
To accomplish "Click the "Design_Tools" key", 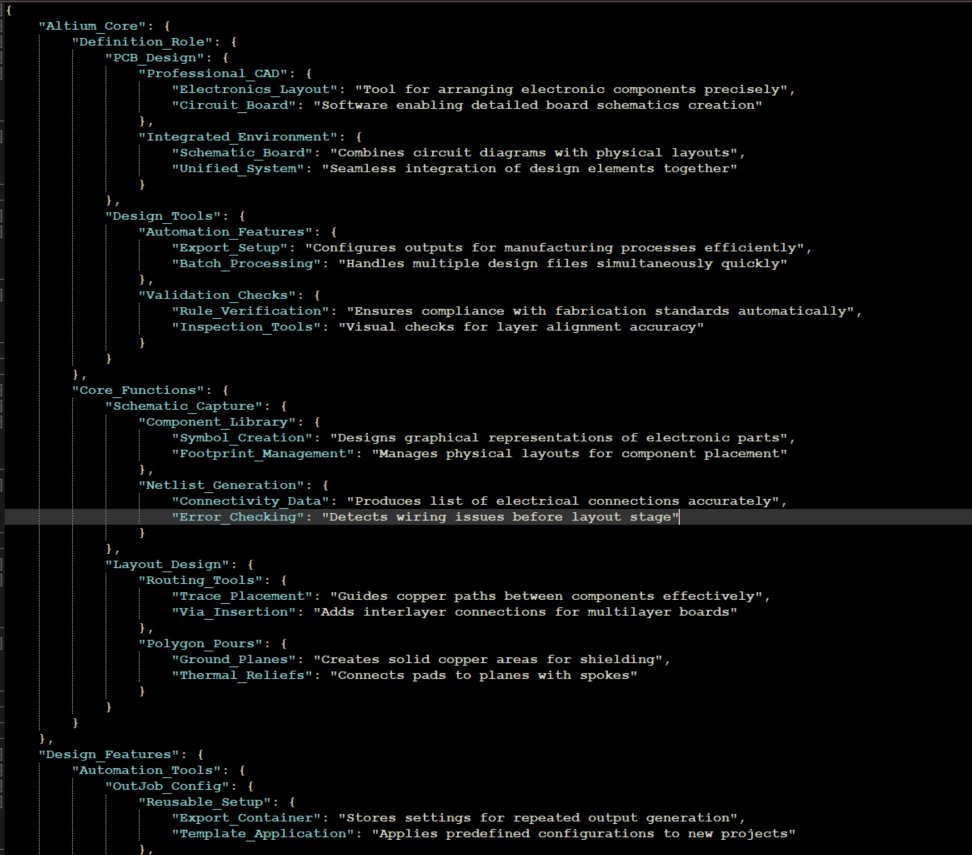I will coord(163,216).
